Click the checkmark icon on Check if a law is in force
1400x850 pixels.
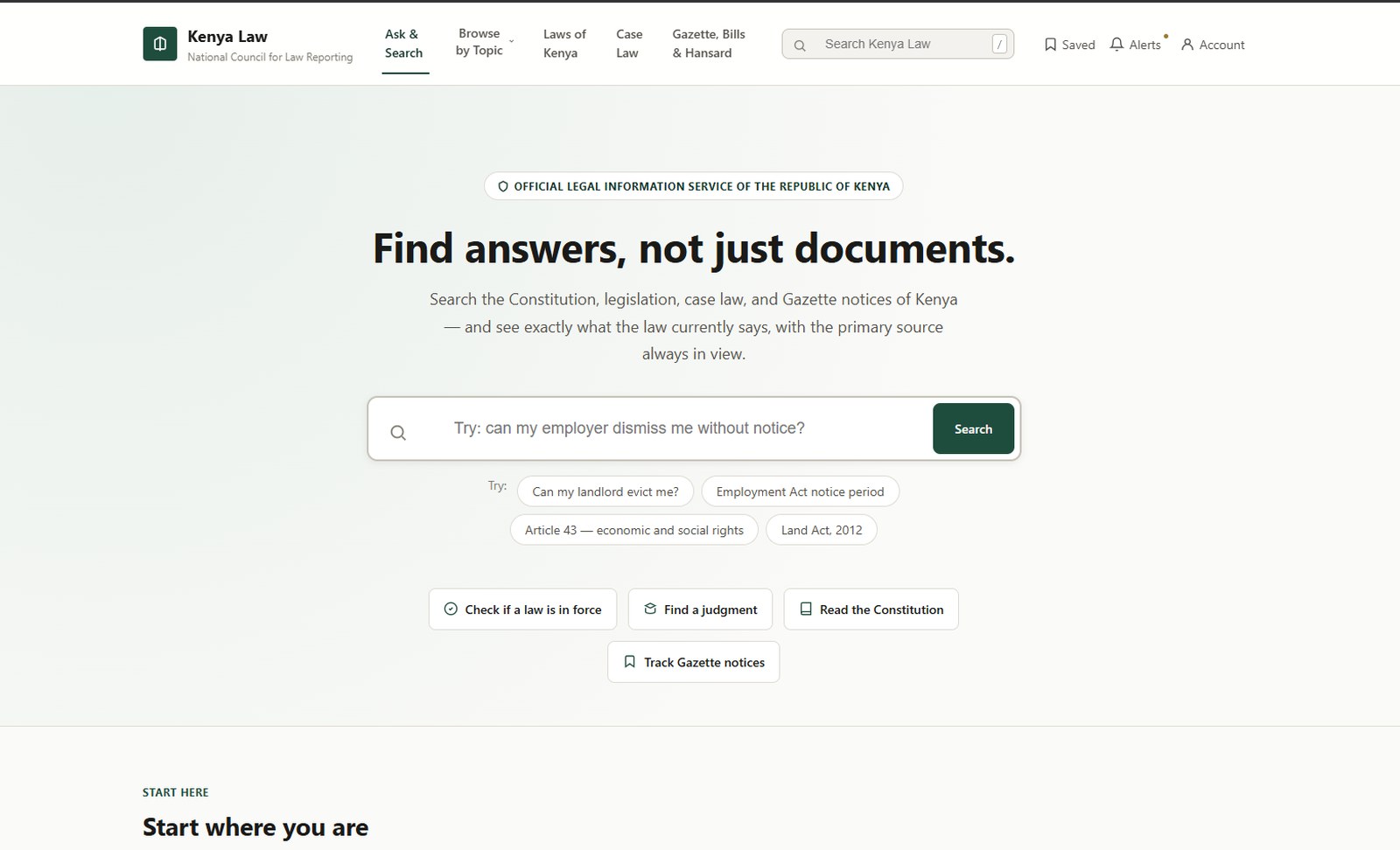pyautogui.click(x=451, y=610)
